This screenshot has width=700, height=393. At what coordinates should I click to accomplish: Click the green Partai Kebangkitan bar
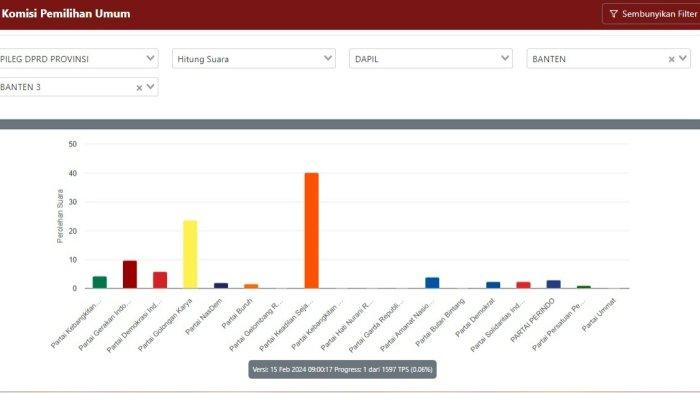(100, 282)
